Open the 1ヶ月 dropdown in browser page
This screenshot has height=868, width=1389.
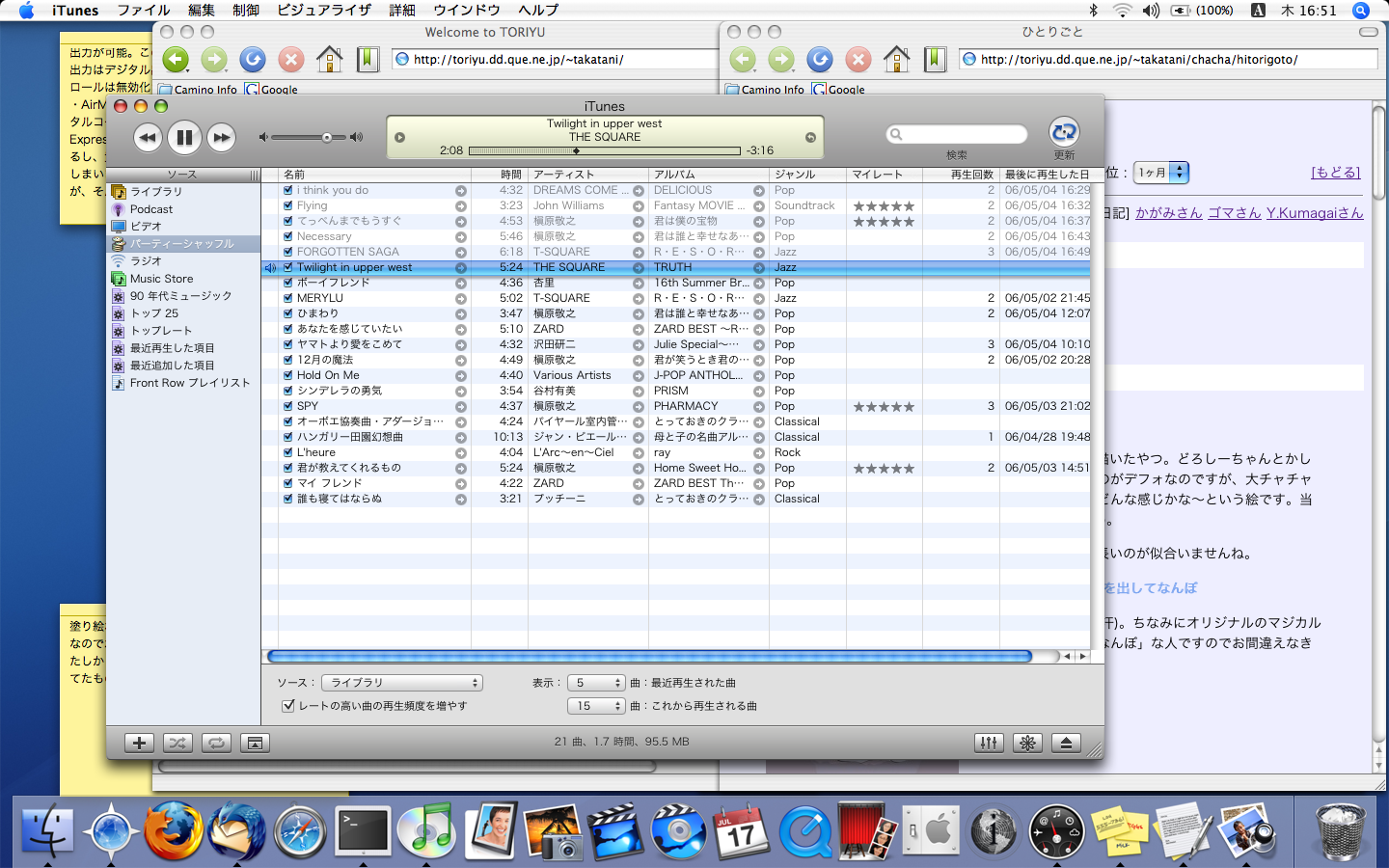tap(1161, 173)
